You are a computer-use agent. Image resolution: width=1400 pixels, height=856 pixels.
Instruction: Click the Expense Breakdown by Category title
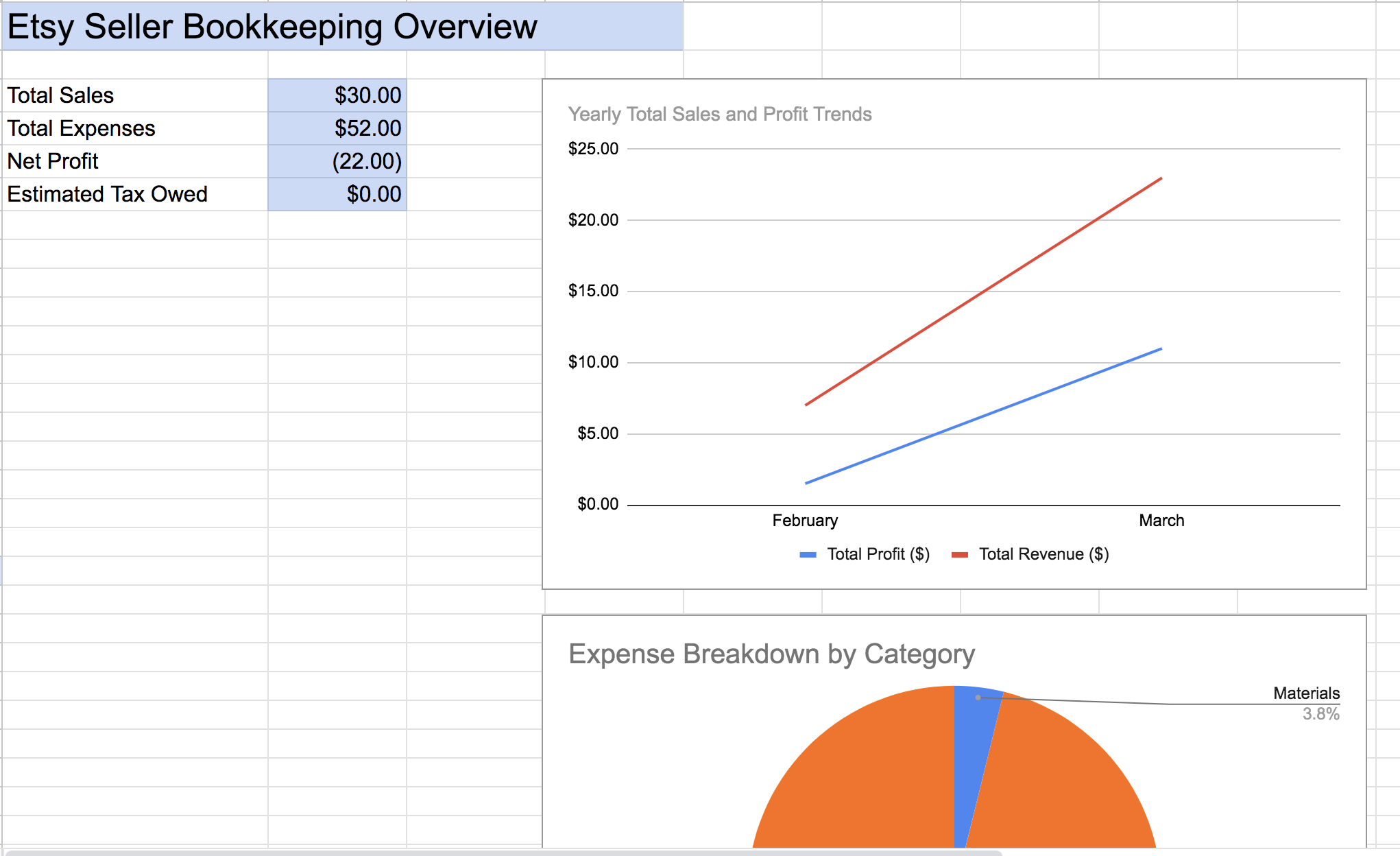click(771, 654)
